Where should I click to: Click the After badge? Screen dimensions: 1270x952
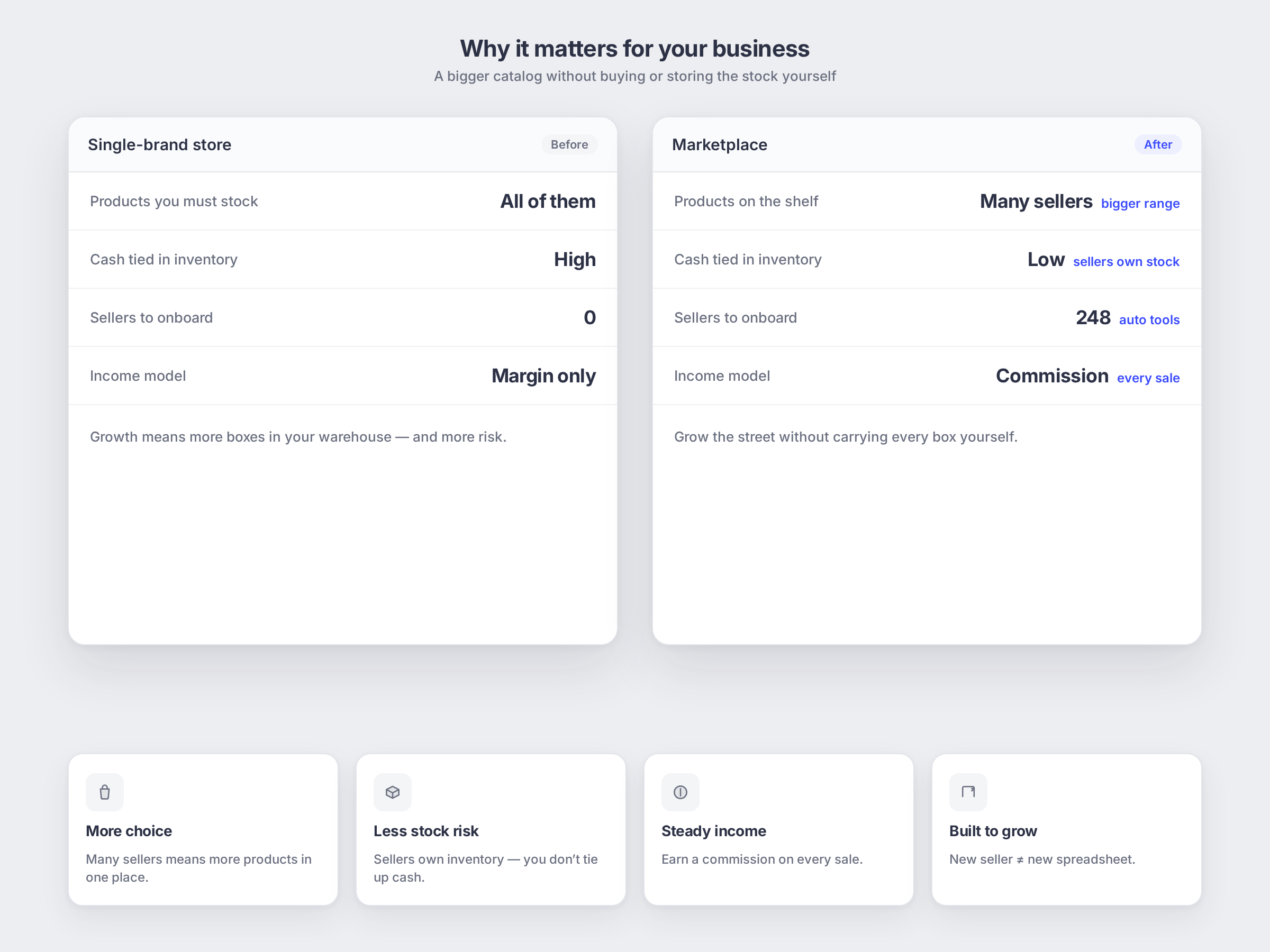1157,144
